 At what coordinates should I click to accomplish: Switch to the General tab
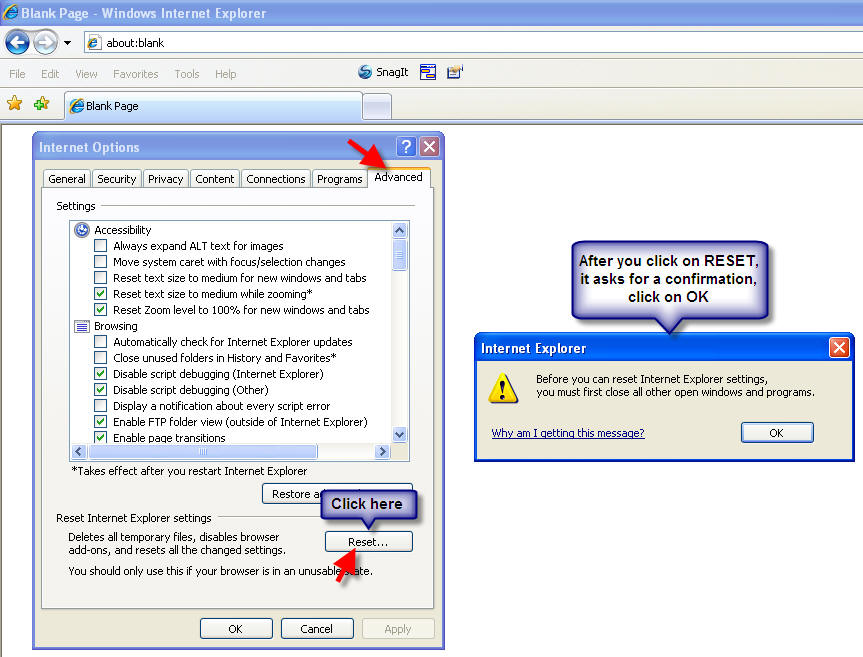67,179
